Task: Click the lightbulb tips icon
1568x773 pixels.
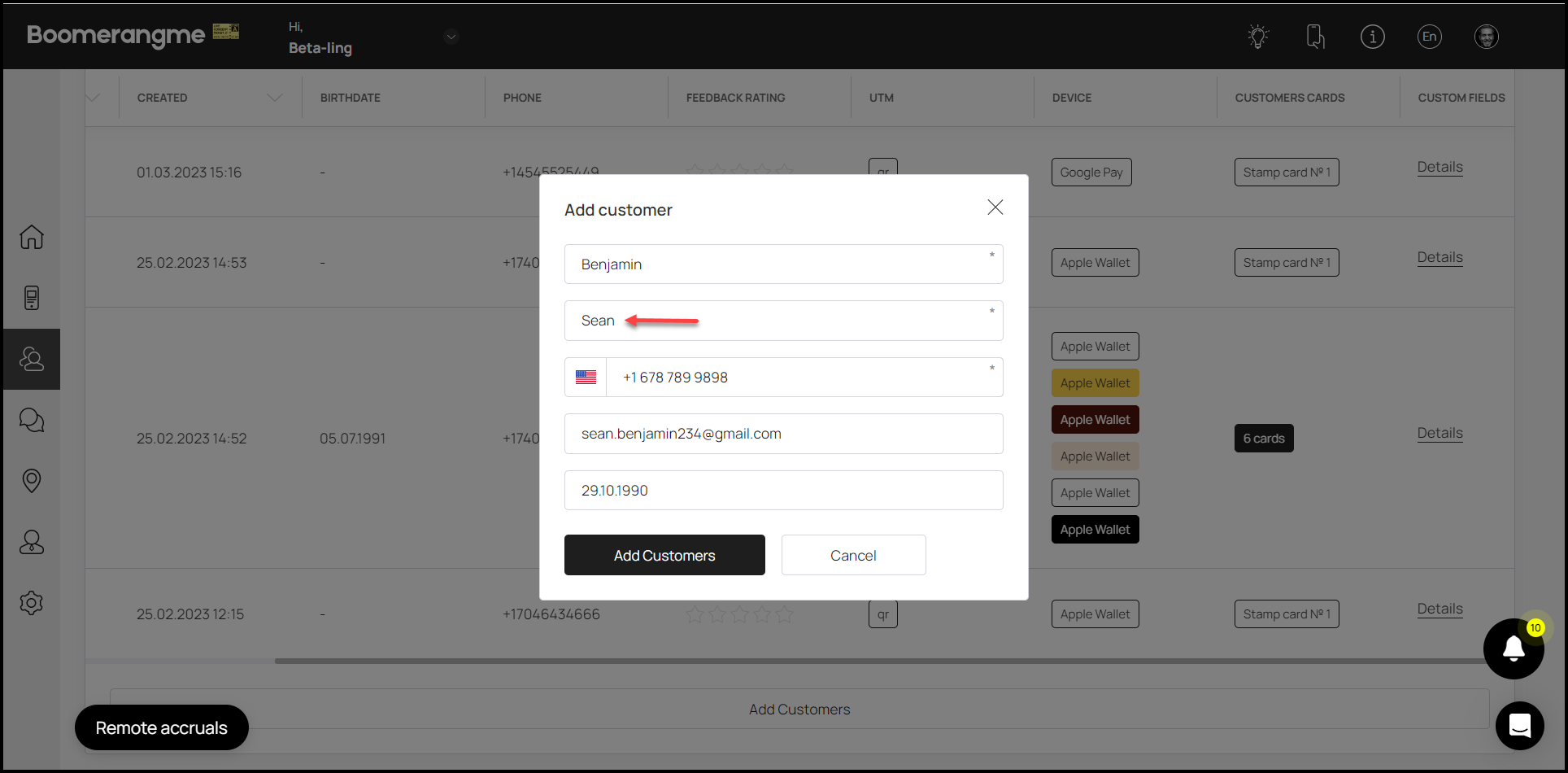Action: click(1258, 37)
